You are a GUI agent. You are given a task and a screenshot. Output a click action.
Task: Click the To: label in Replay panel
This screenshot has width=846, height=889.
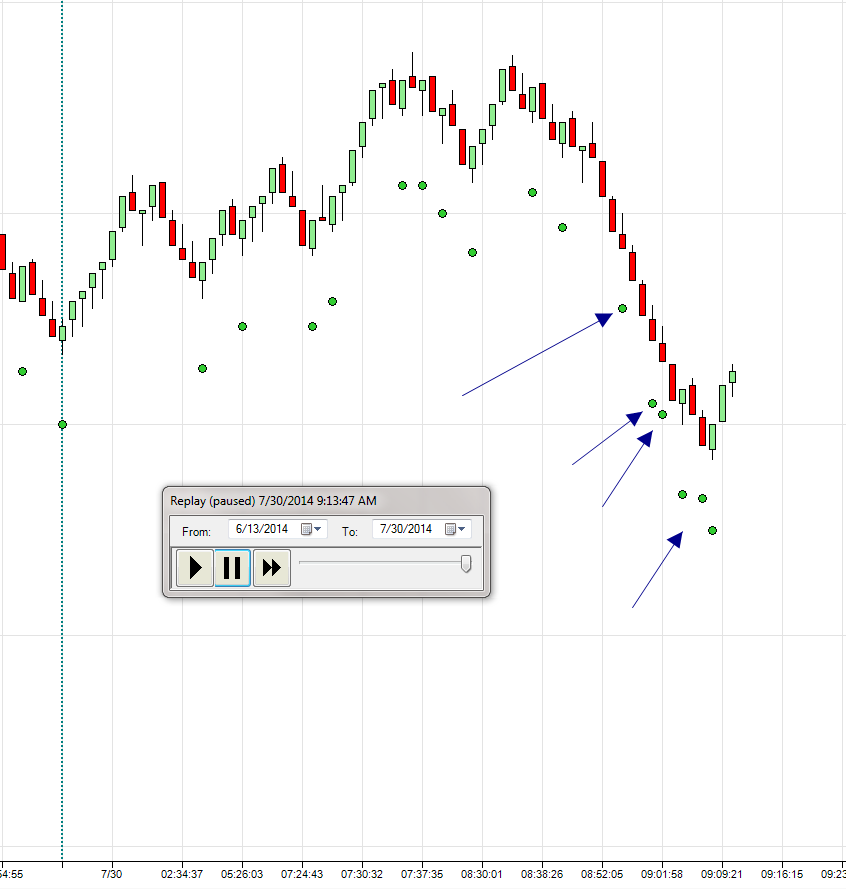[349, 532]
